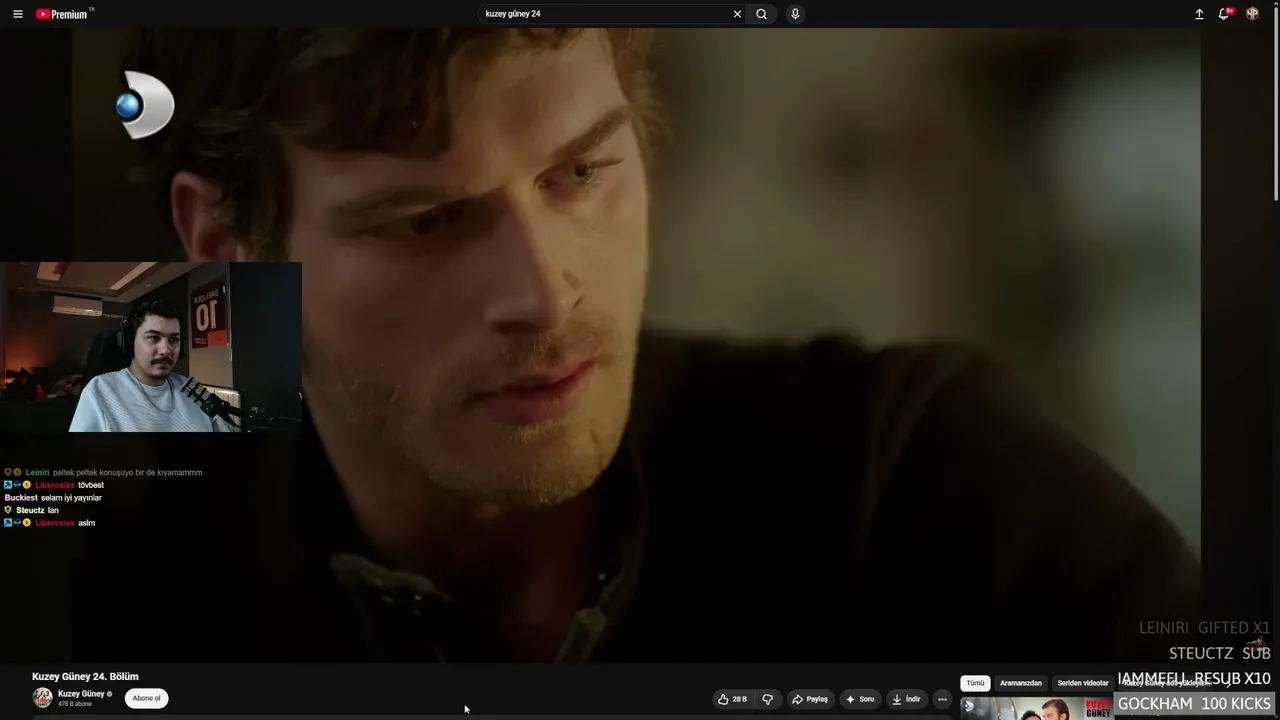Clear the search query with the X
The height and width of the screenshot is (720, 1280).
tap(737, 14)
